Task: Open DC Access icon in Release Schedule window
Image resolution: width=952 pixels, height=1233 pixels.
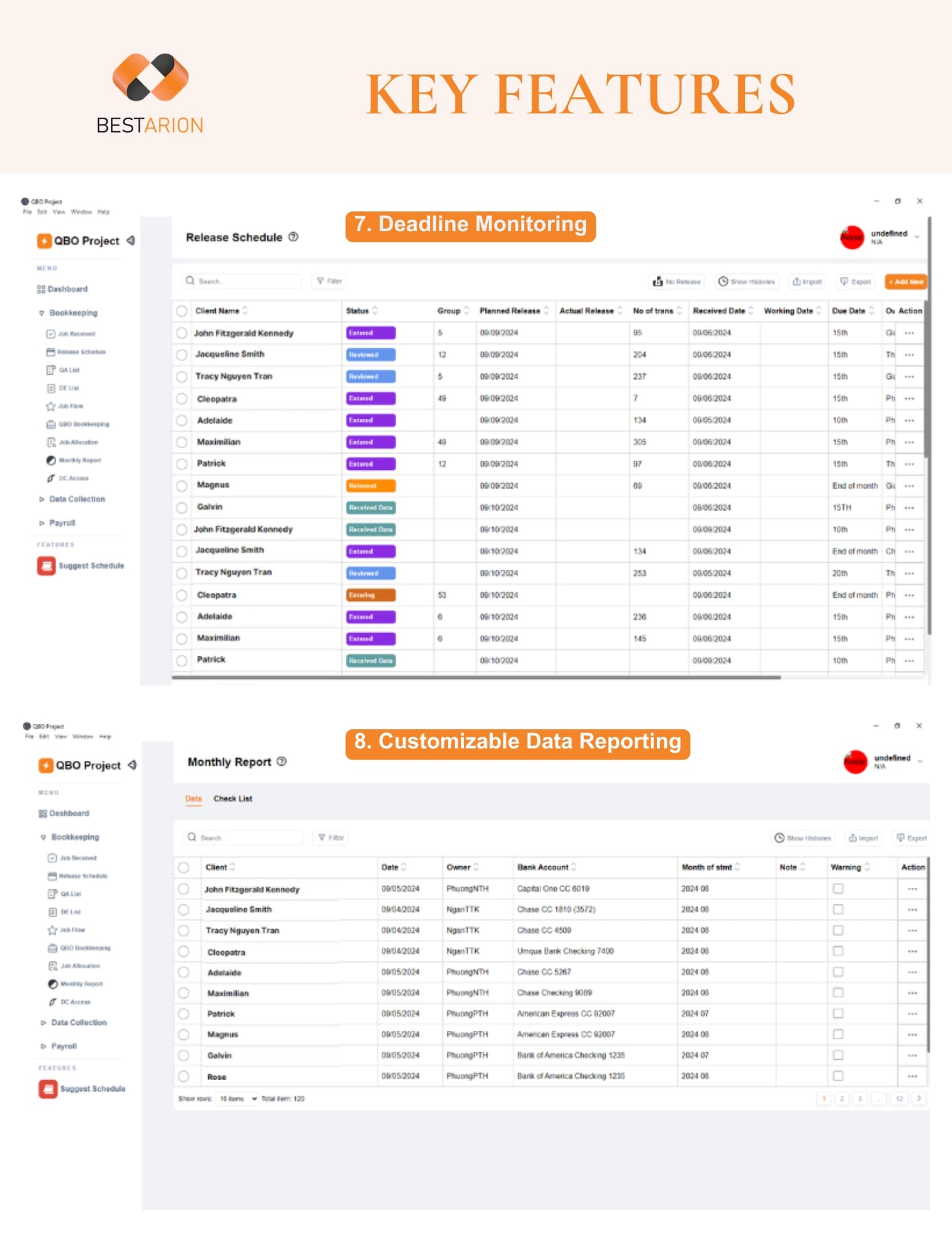Action: [51, 478]
